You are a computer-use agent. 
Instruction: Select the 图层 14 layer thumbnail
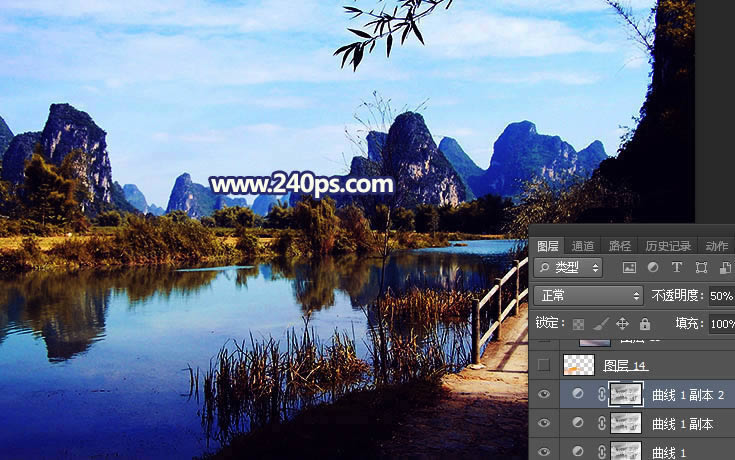(579, 366)
